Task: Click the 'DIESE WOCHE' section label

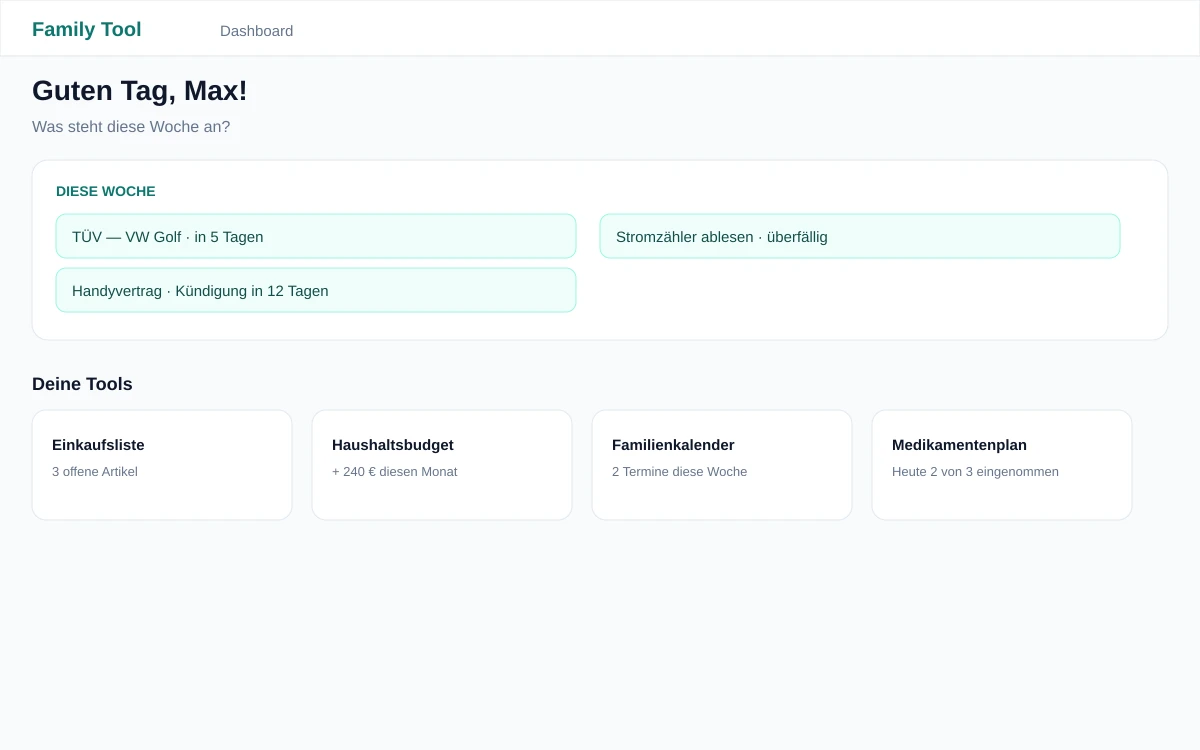Action: [106, 191]
